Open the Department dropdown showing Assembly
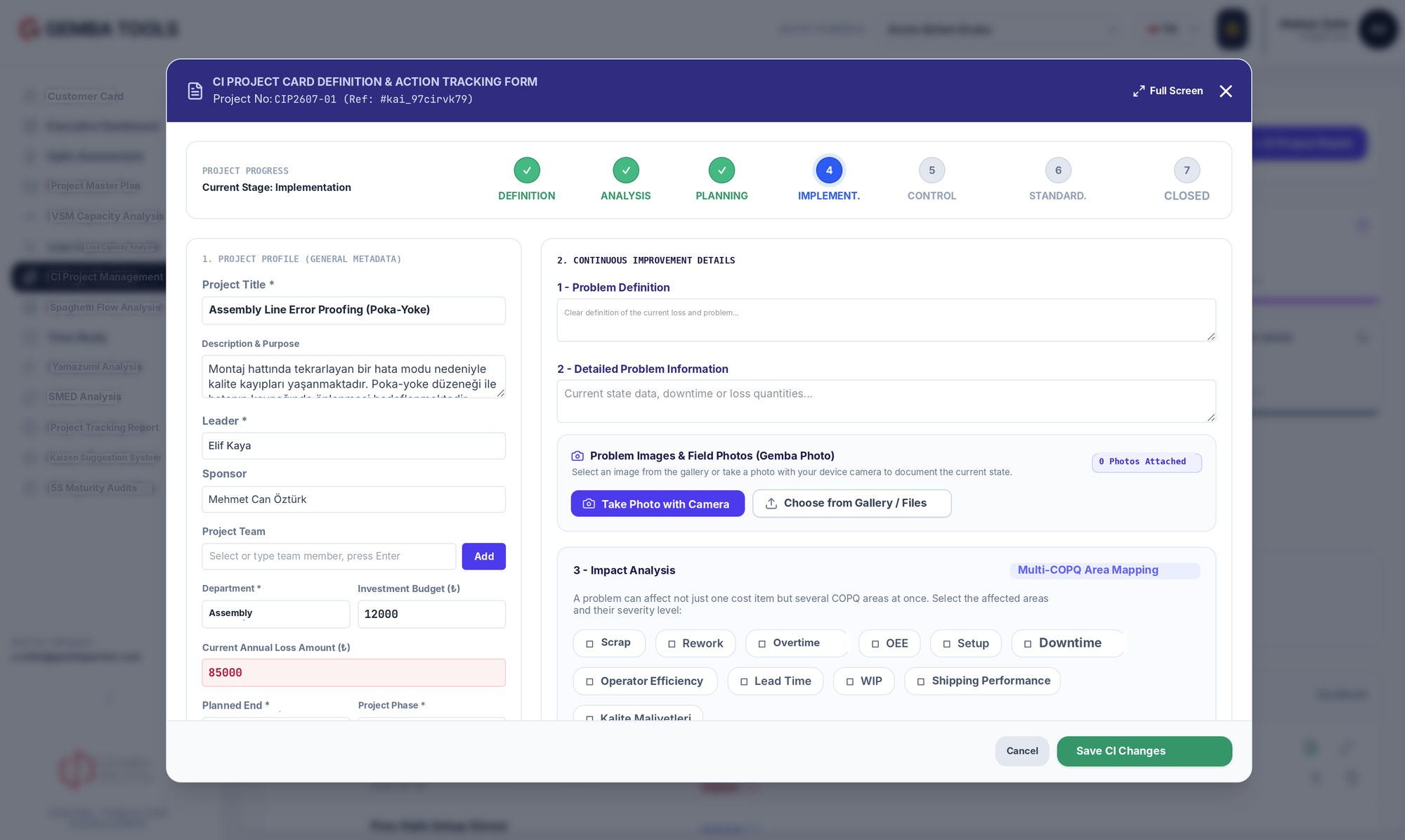Image resolution: width=1405 pixels, height=840 pixels. coord(275,614)
